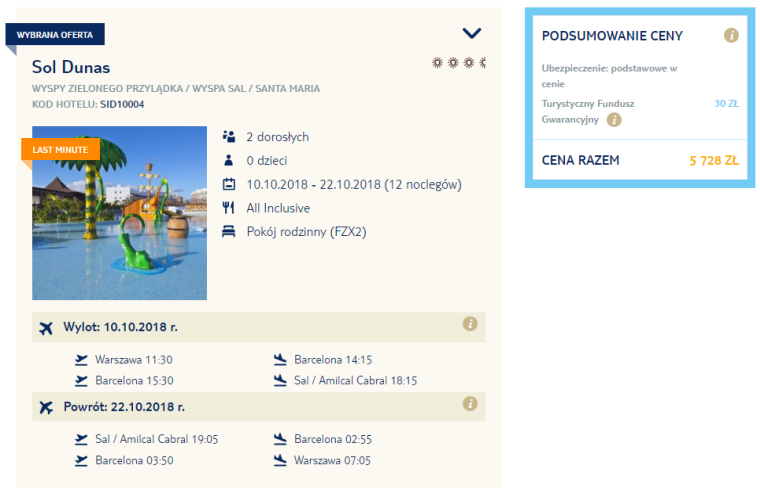Click the child icon beside 0 dzieci
The width and height of the screenshot is (760, 491).
point(229,160)
